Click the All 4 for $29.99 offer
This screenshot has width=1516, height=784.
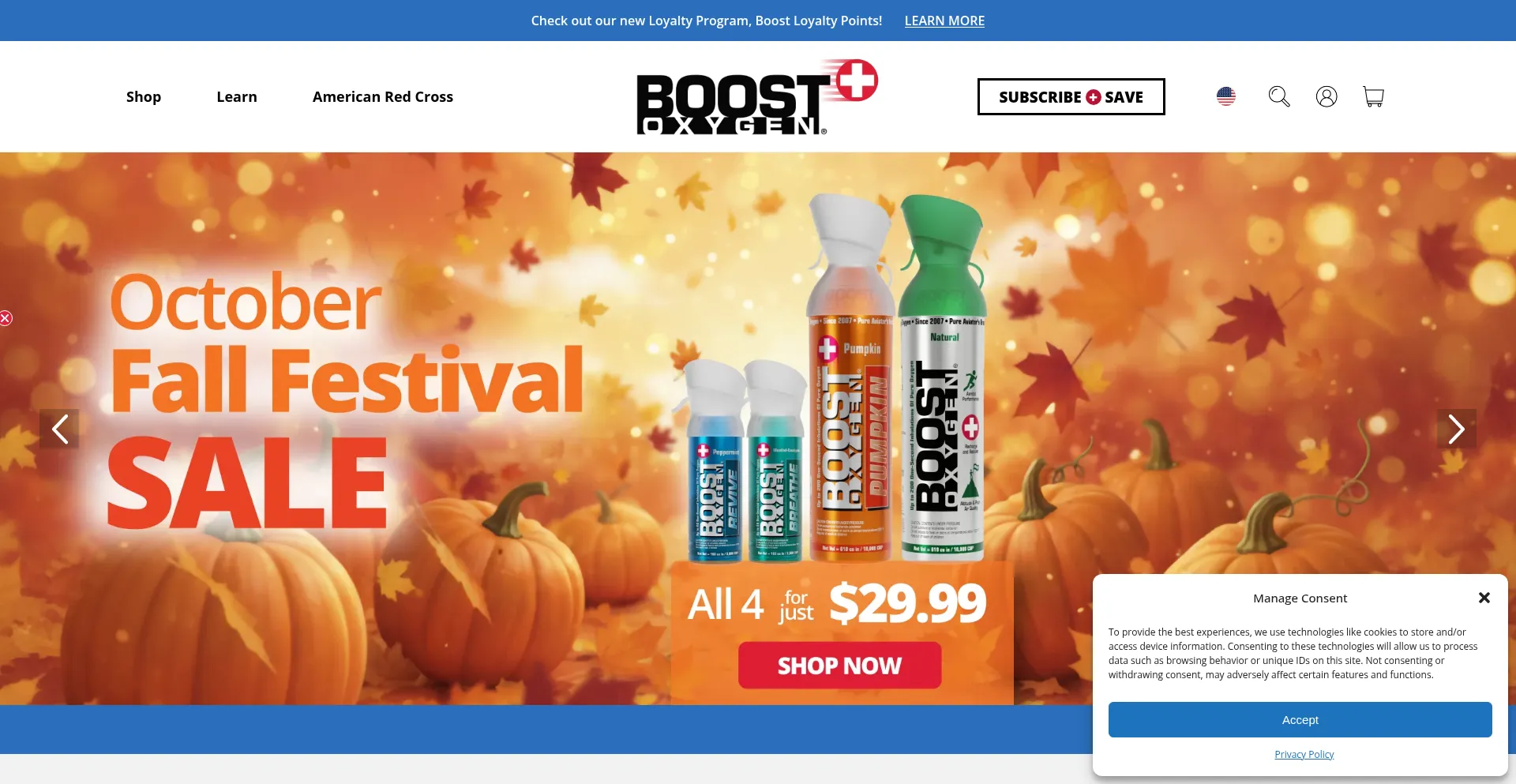tap(837, 604)
